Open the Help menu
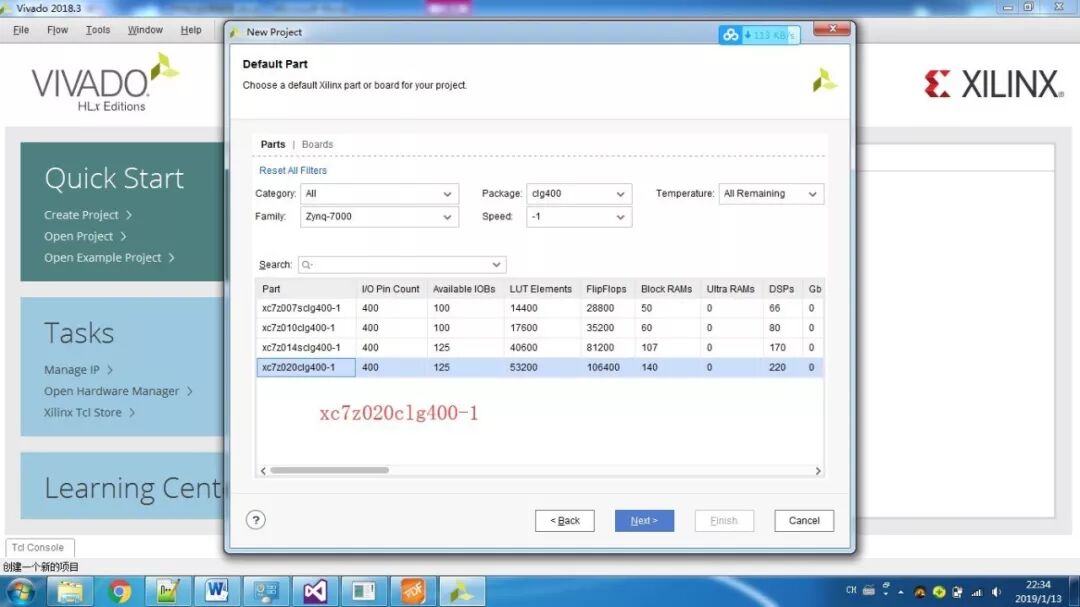 191,30
